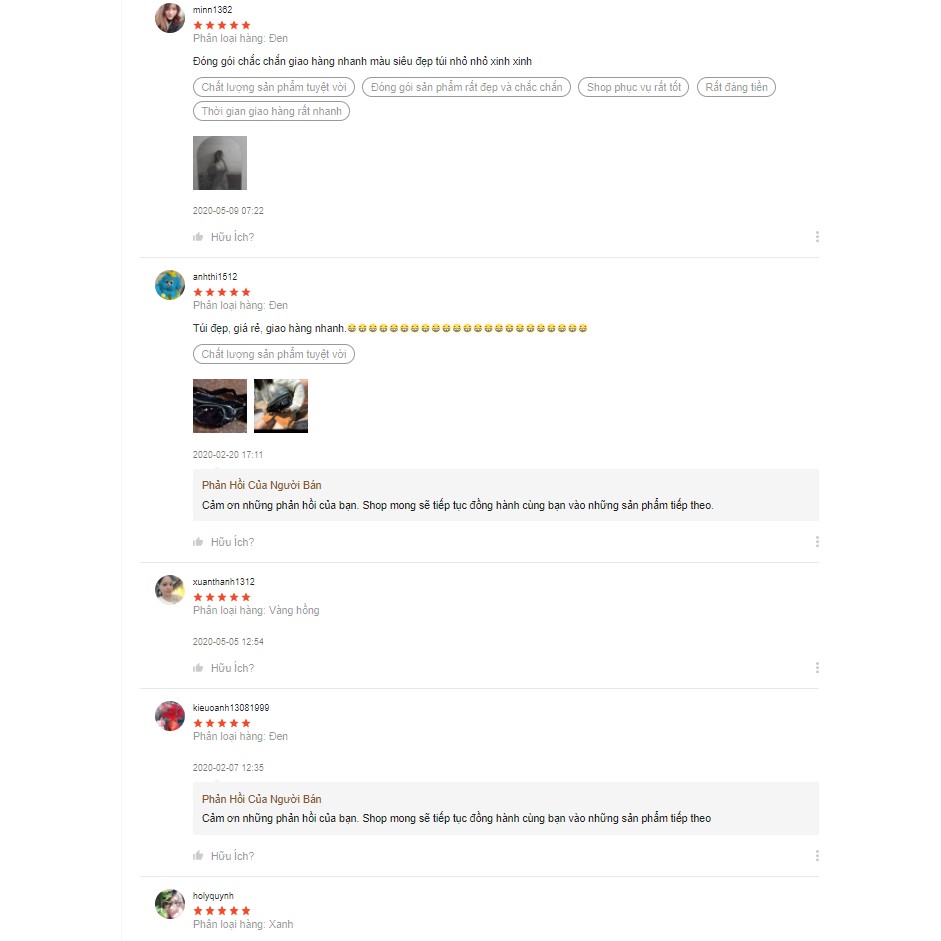Open minn1362's profile avatar
The width and height of the screenshot is (941, 941).
click(170, 18)
